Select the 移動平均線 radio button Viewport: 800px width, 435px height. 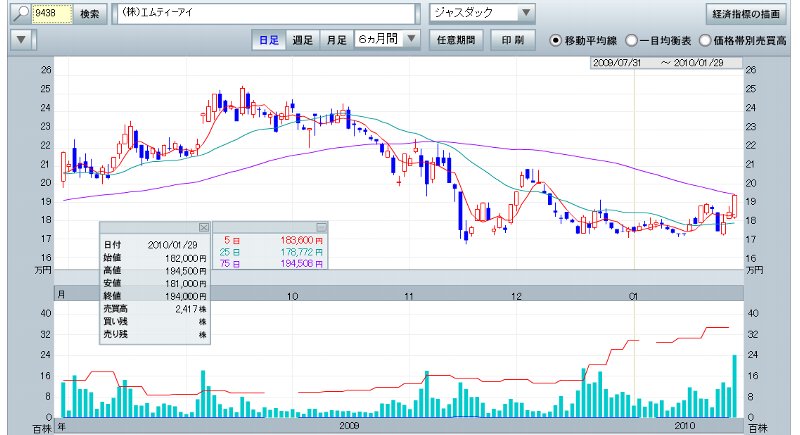point(557,41)
